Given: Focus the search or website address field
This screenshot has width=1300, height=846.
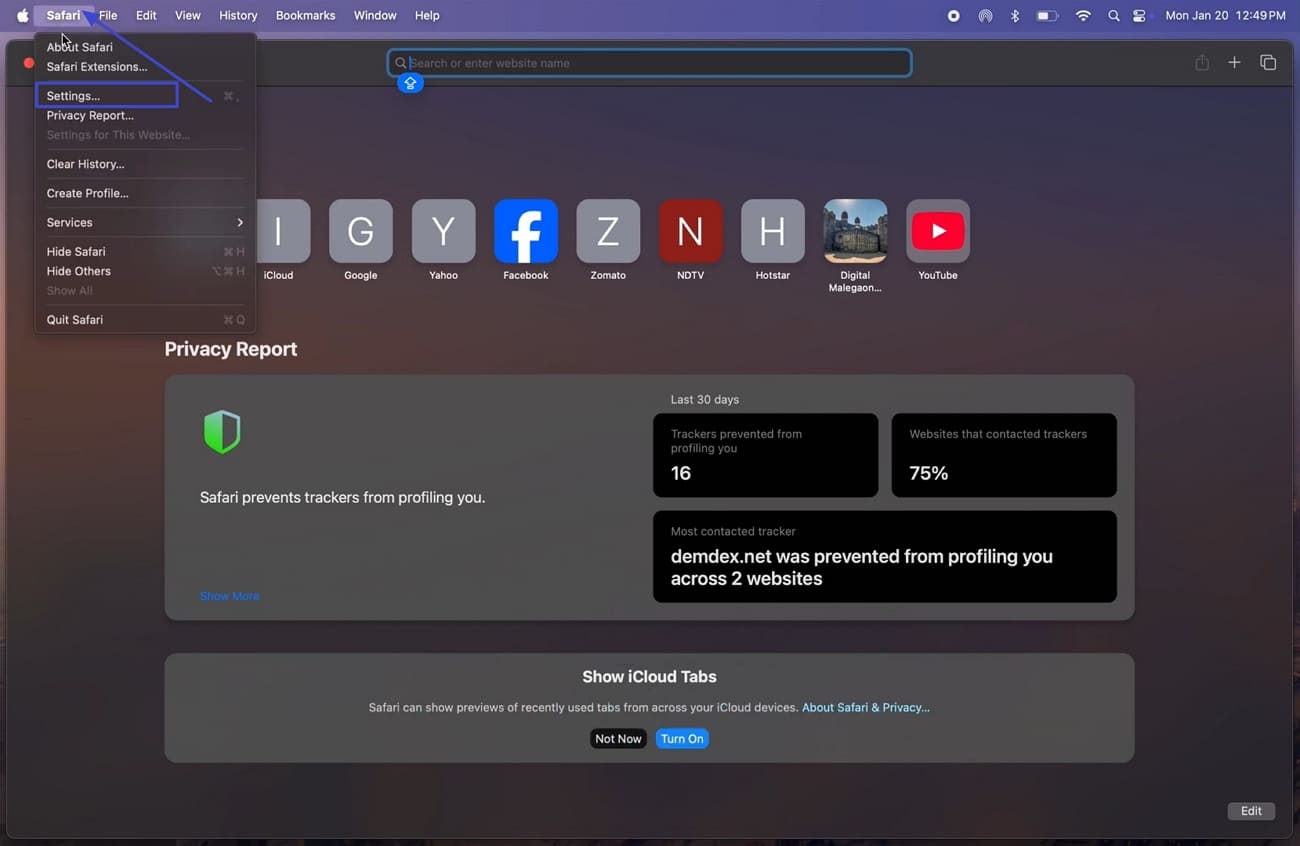Looking at the screenshot, I should pos(650,63).
